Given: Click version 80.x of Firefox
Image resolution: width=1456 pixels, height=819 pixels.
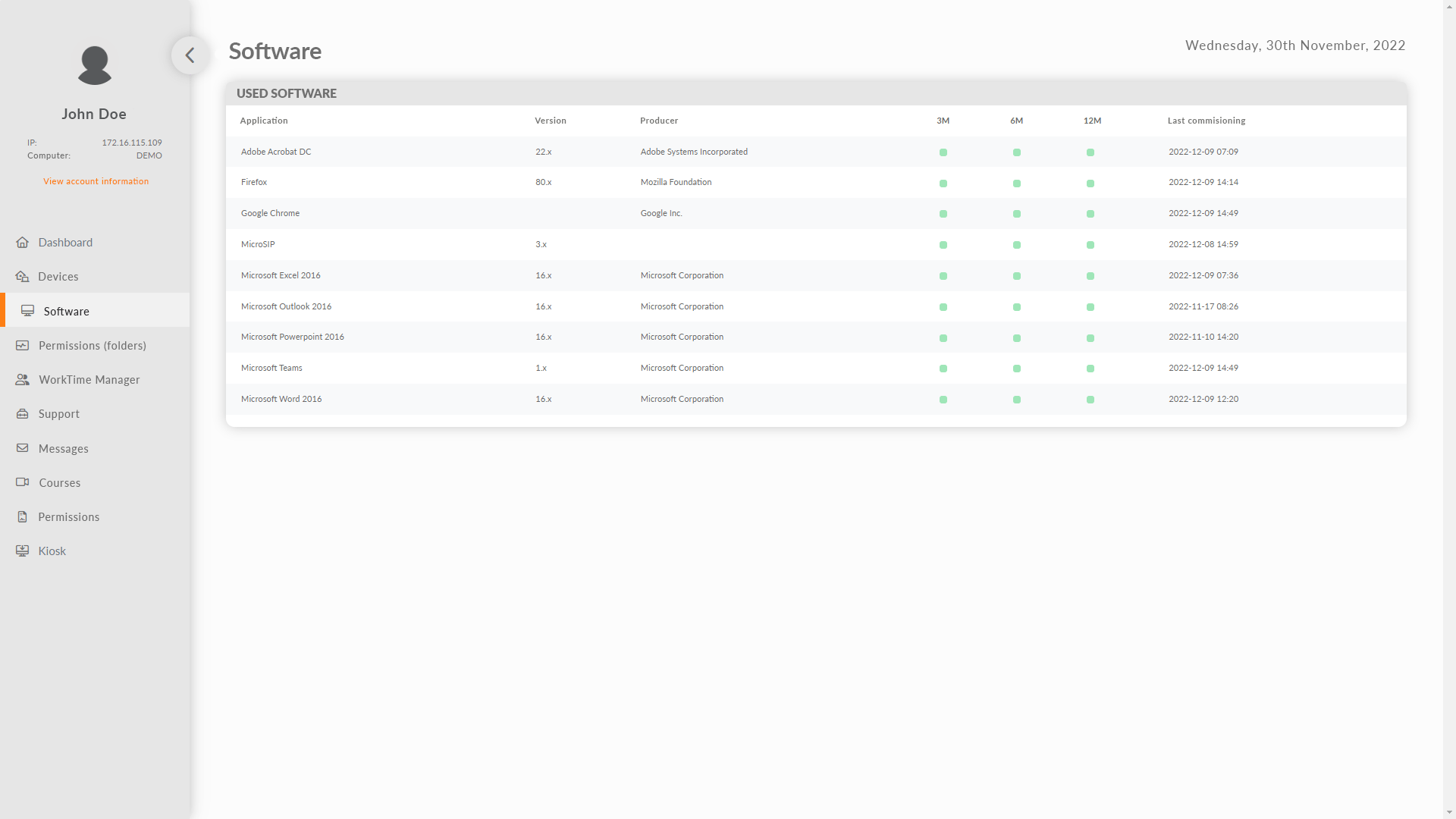Looking at the screenshot, I should [x=544, y=182].
